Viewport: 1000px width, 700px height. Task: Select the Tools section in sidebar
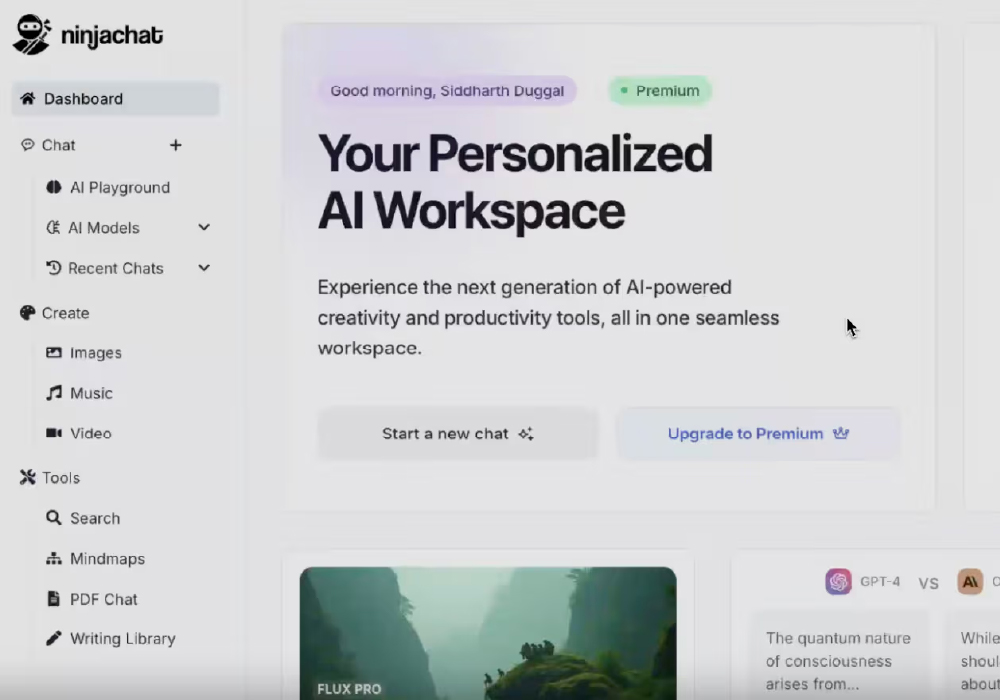[x=60, y=478]
